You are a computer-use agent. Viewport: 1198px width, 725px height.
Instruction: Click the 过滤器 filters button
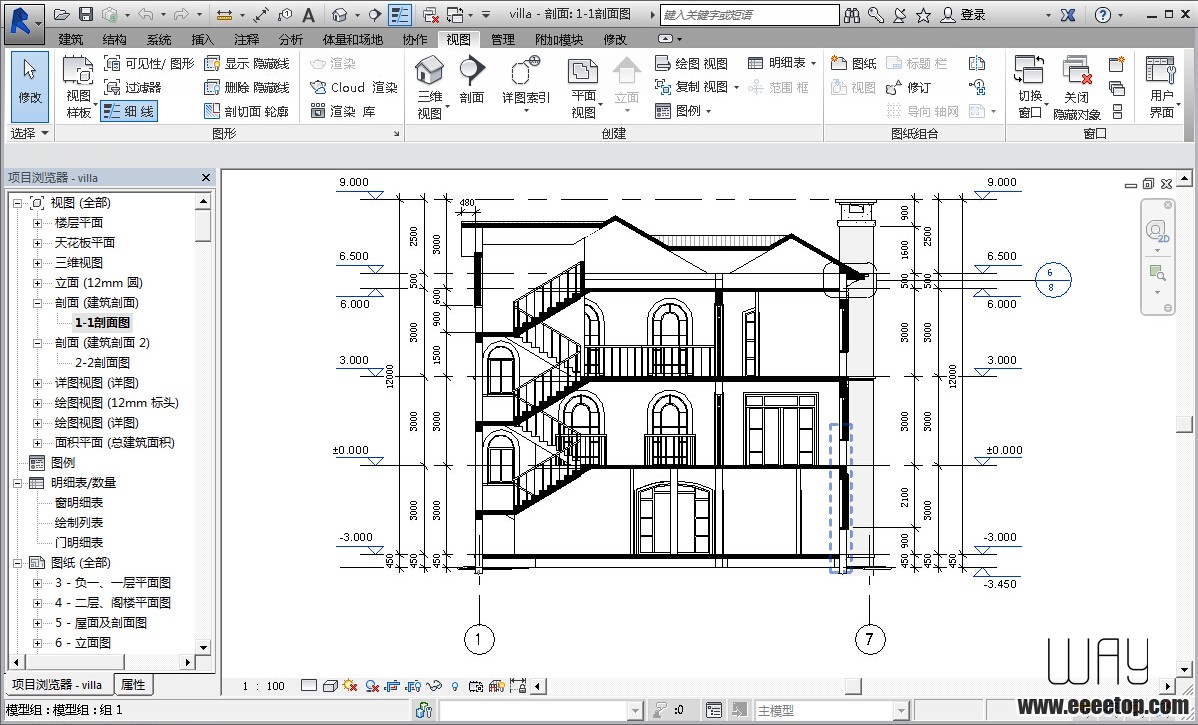click(x=133, y=87)
